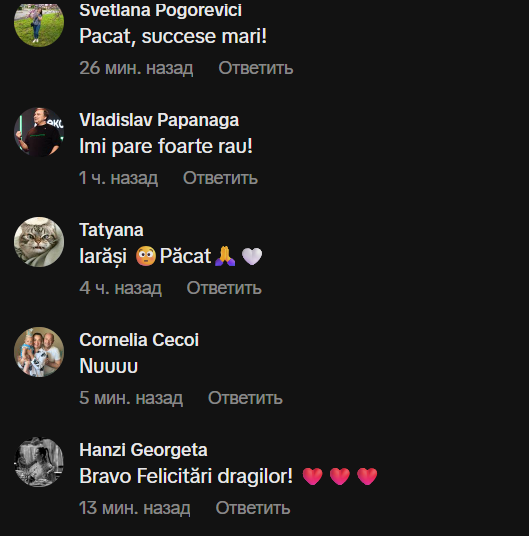This screenshot has width=529, height=536.
Task: Open Cornelia Cecoi's family avatar
Action: pyautogui.click(x=39, y=352)
